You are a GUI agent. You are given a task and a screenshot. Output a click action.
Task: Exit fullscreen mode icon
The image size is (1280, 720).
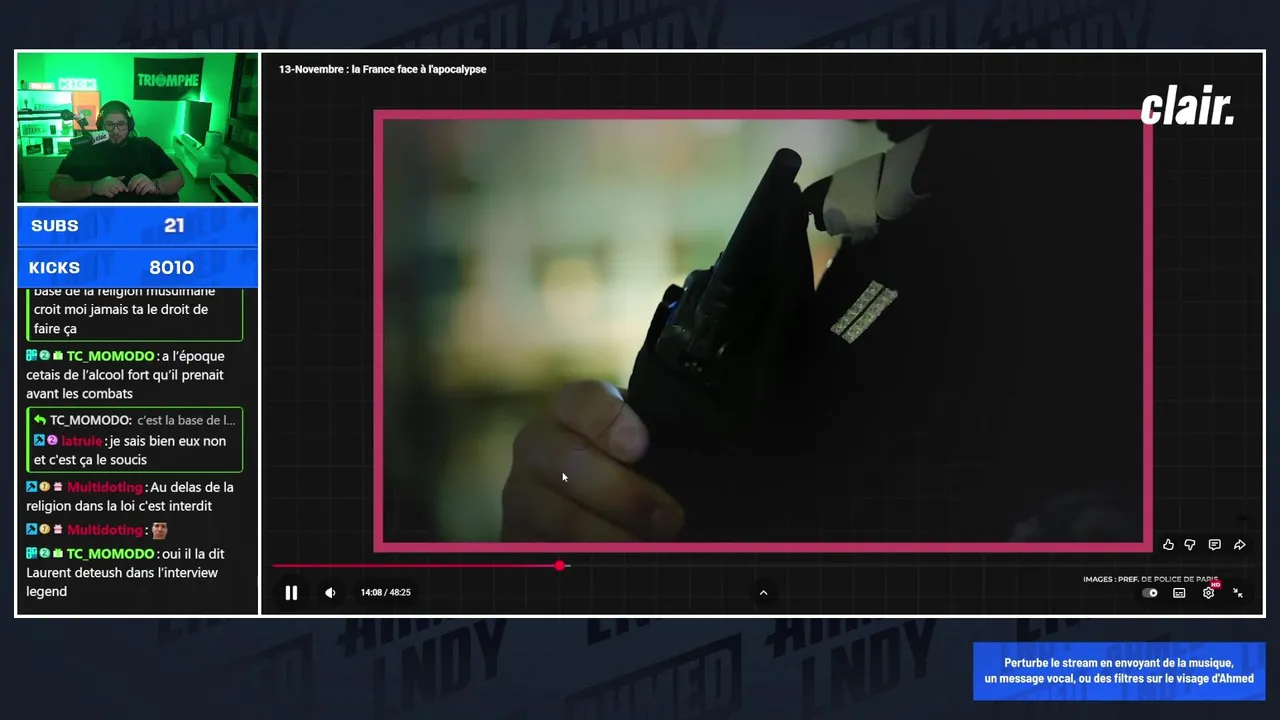tap(1238, 593)
